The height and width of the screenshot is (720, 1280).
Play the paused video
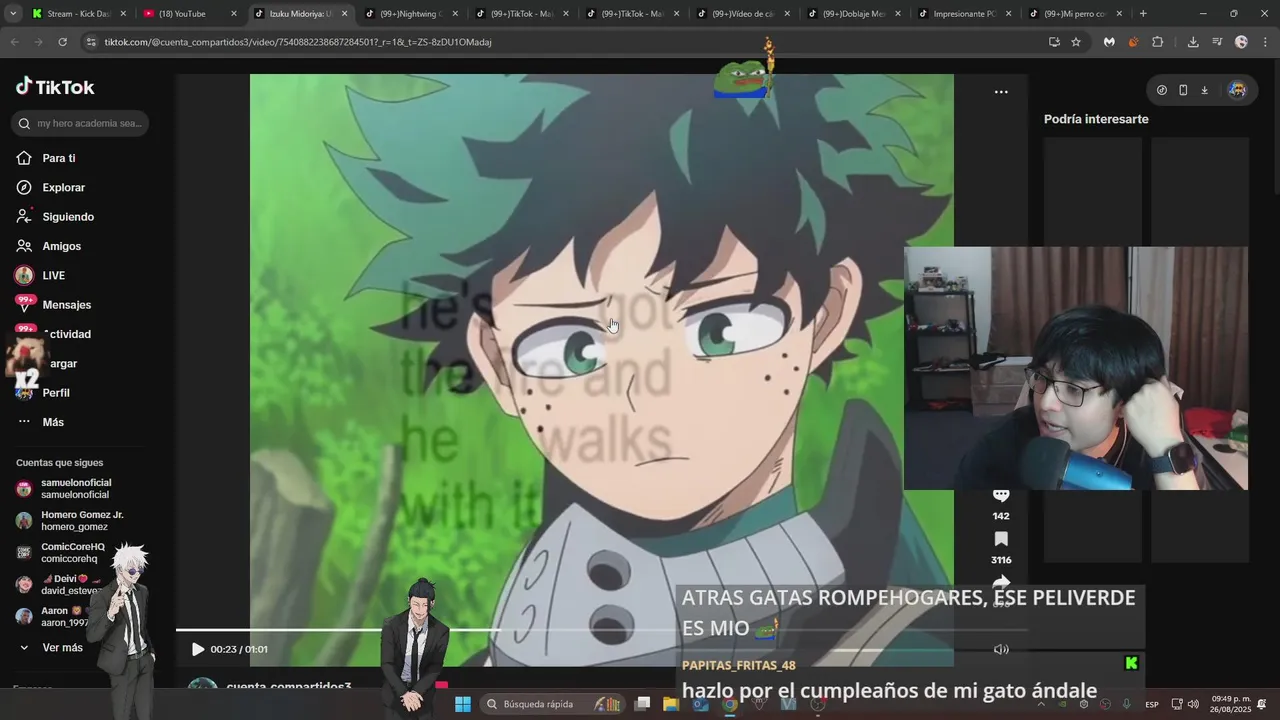[x=197, y=649]
